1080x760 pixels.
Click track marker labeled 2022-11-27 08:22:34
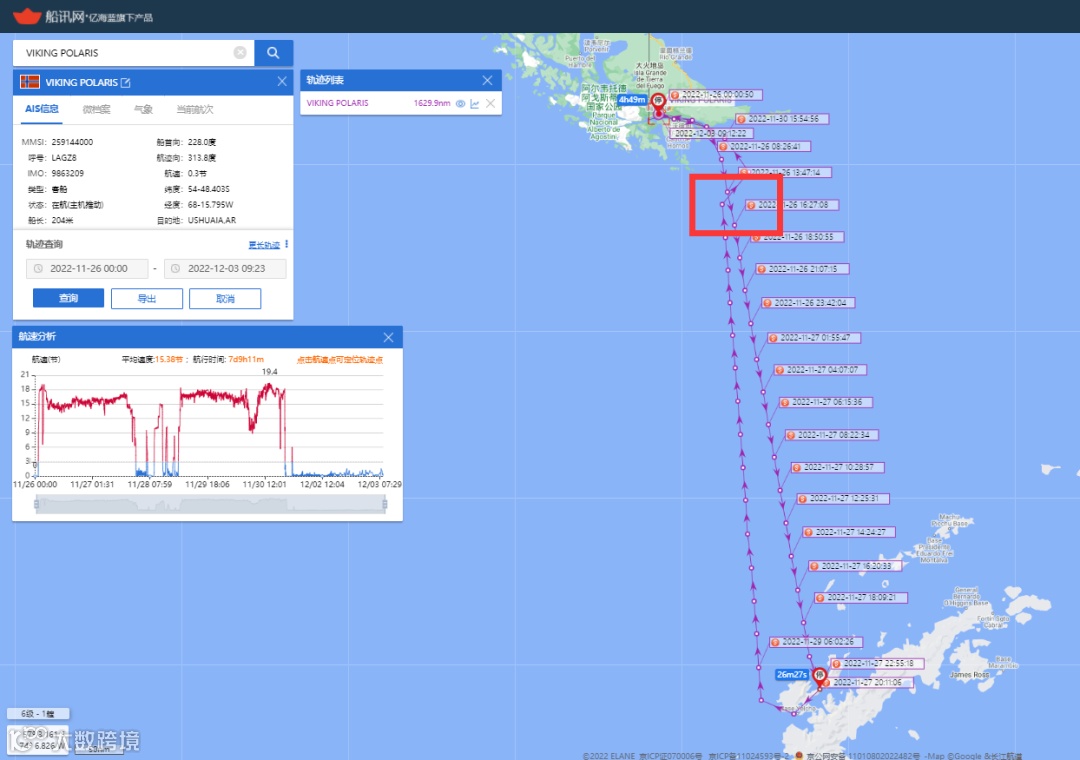pyautogui.click(x=832, y=435)
